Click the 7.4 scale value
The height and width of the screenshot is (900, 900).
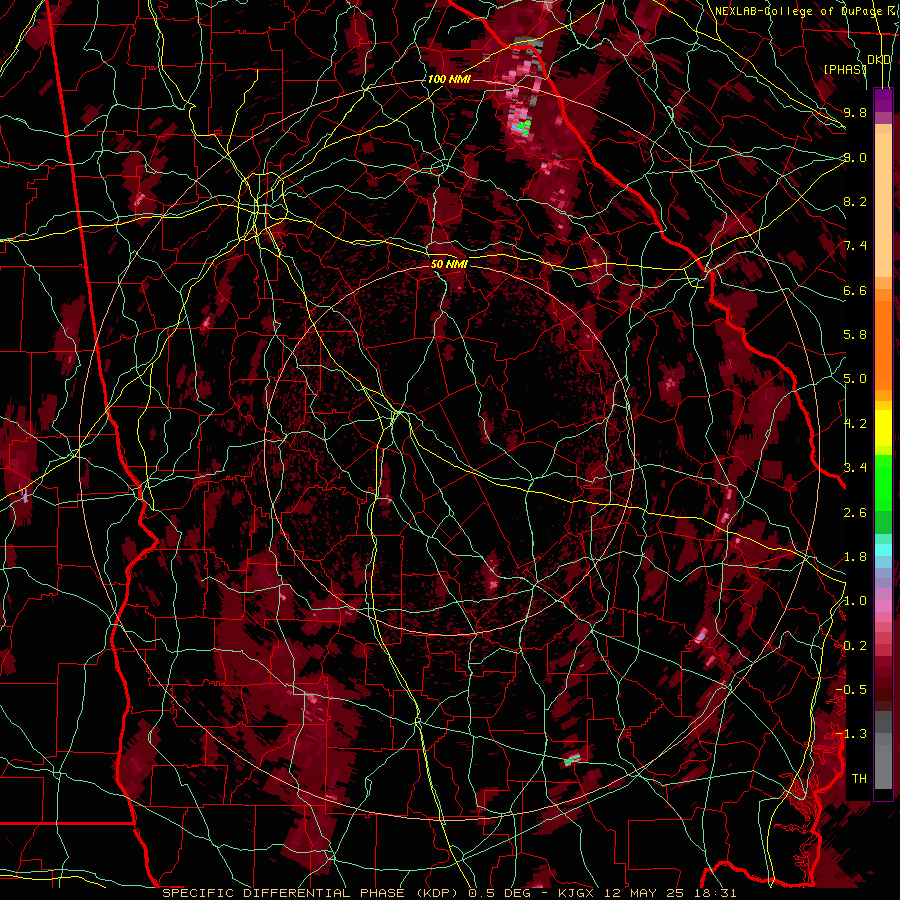[x=855, y=246]
